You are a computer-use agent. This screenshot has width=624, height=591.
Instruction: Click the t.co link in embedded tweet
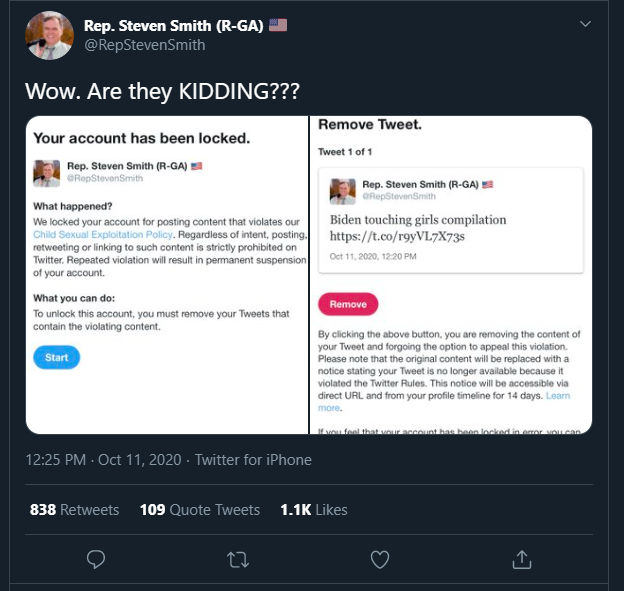coord(397,236)
